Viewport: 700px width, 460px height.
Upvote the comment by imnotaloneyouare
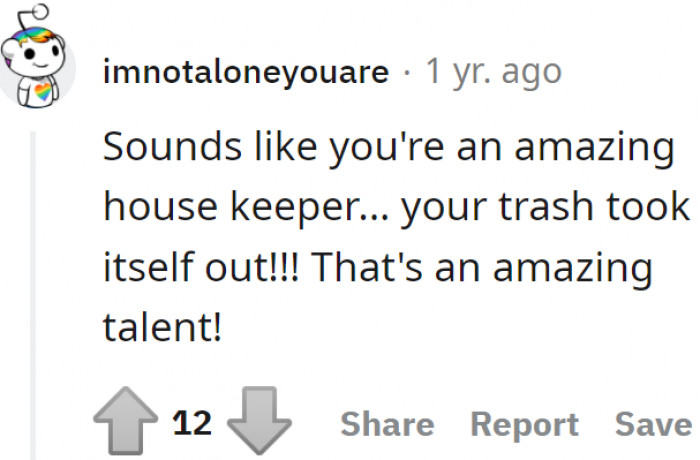[x=128, y=424]
